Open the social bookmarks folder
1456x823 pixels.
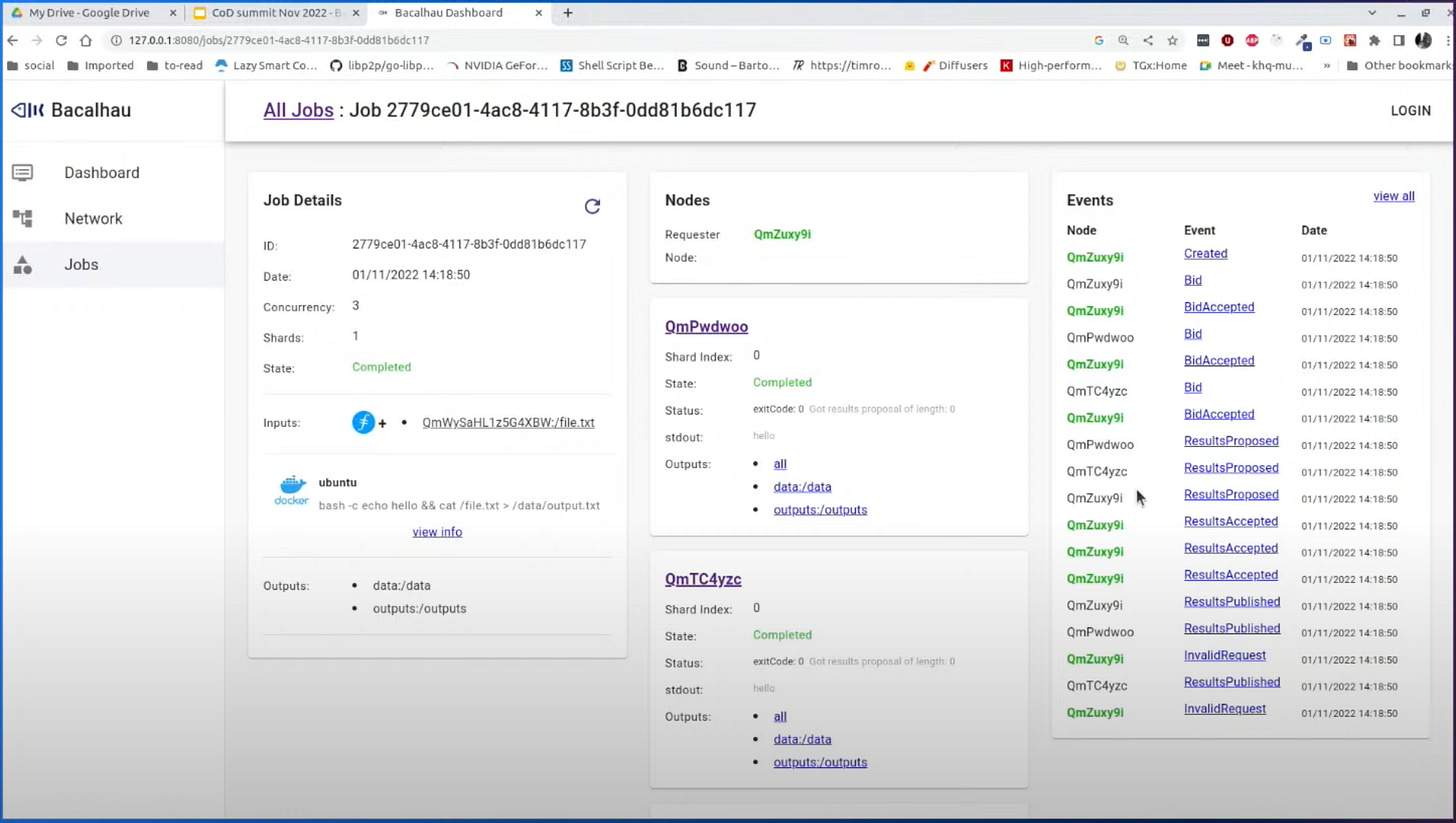(x=31, y=65)
